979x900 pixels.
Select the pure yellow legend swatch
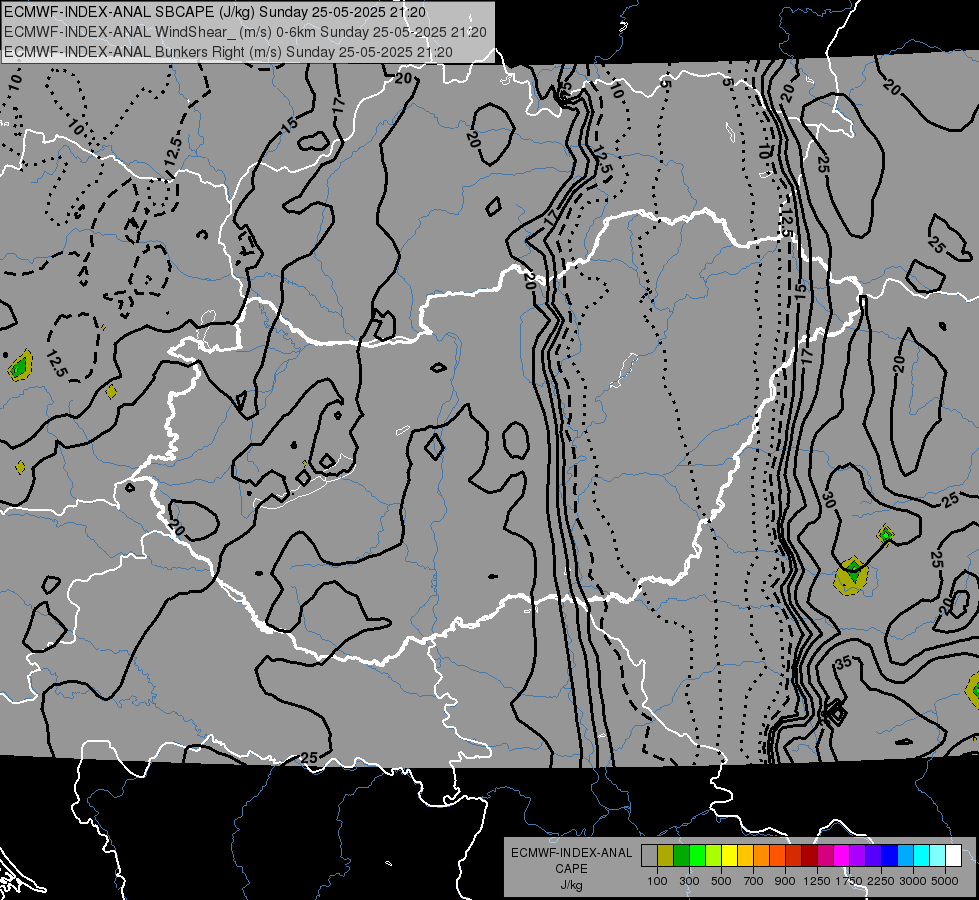pos(729,855)
